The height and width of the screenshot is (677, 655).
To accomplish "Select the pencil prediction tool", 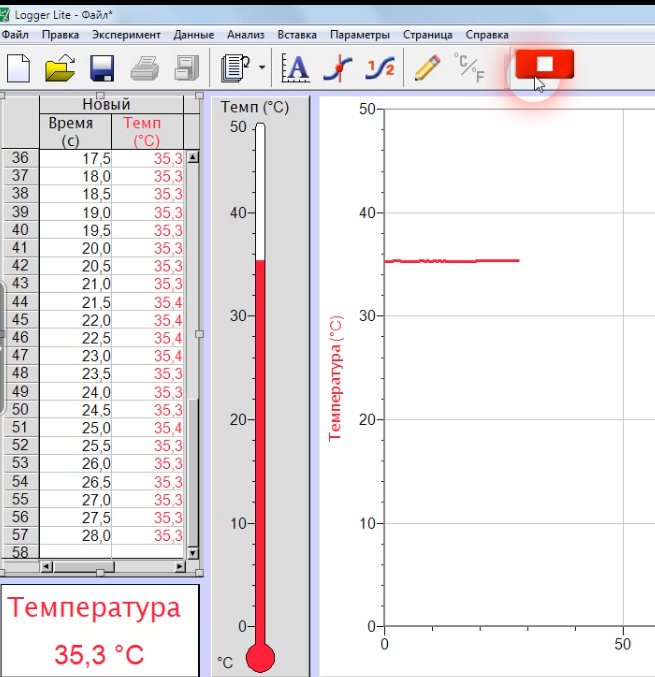I will (x=425, y=68).
